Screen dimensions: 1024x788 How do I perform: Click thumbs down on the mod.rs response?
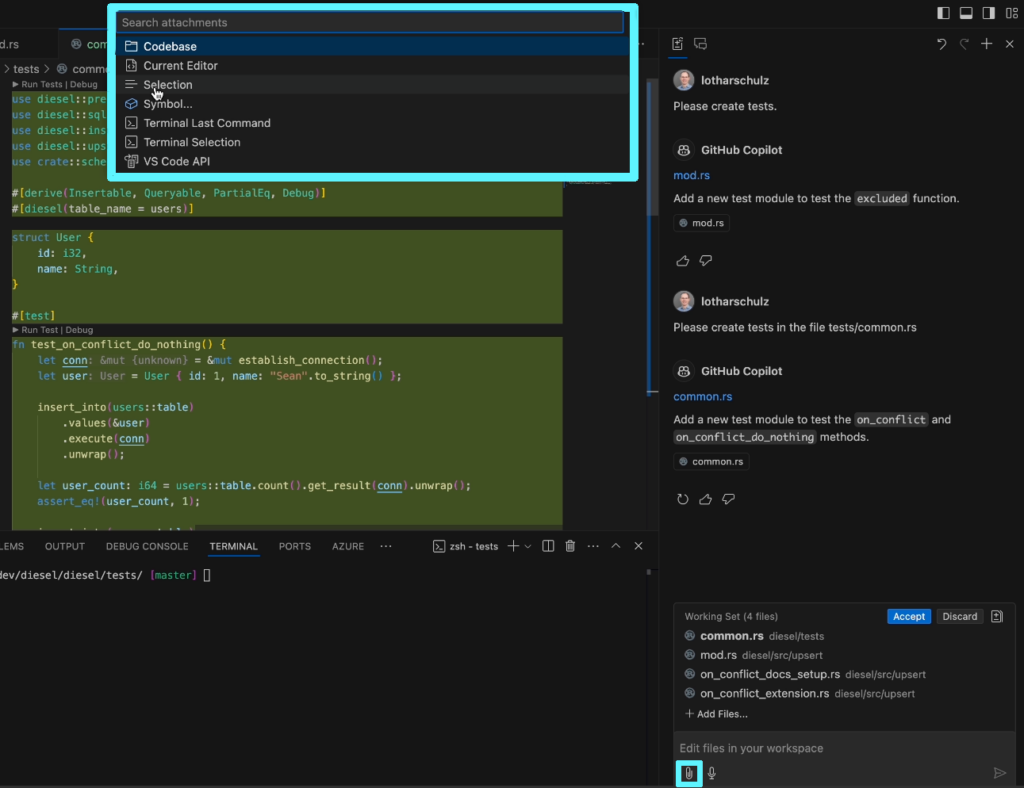(x=706, y=261)
